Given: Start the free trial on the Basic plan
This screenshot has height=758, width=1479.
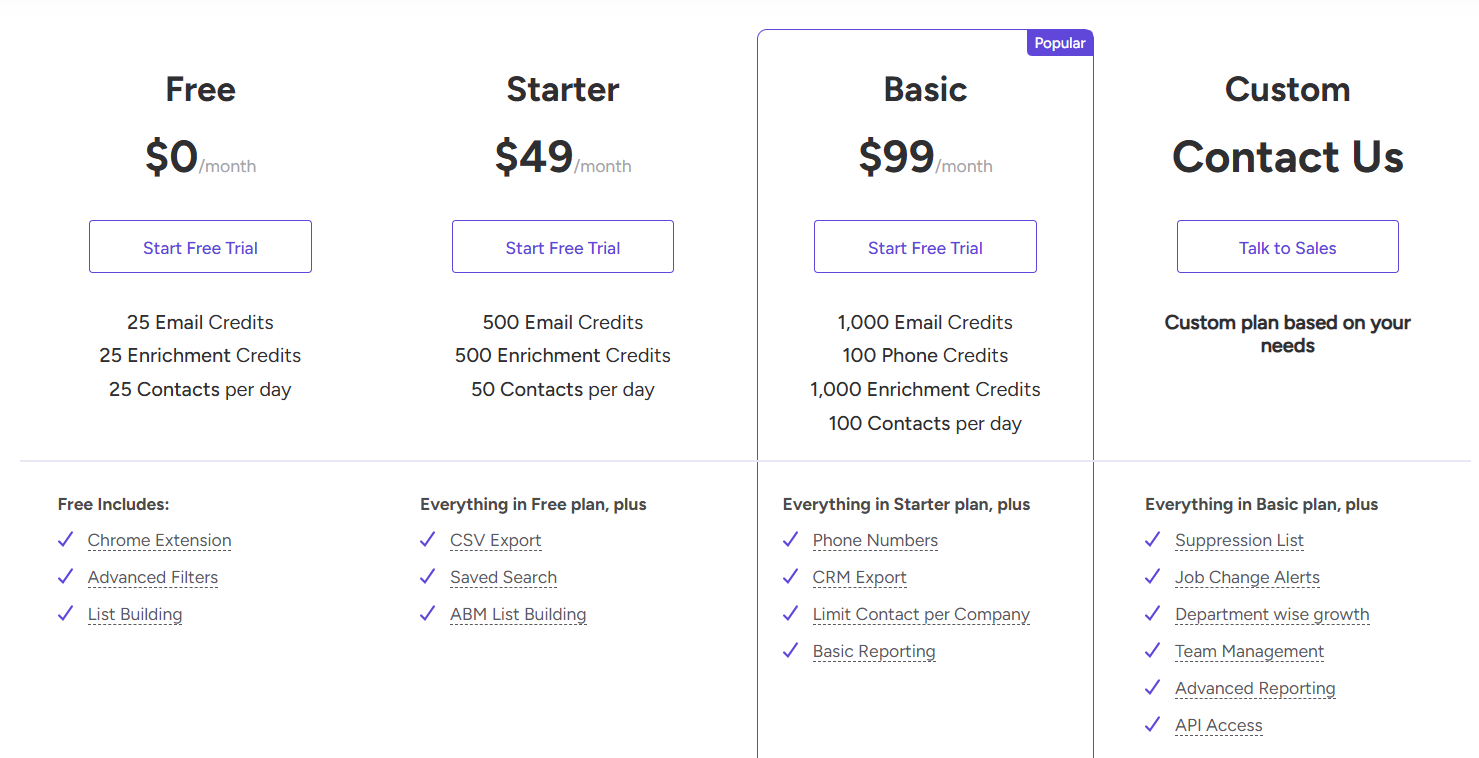Looking at the screenshot, I should [x=925, y=246].
